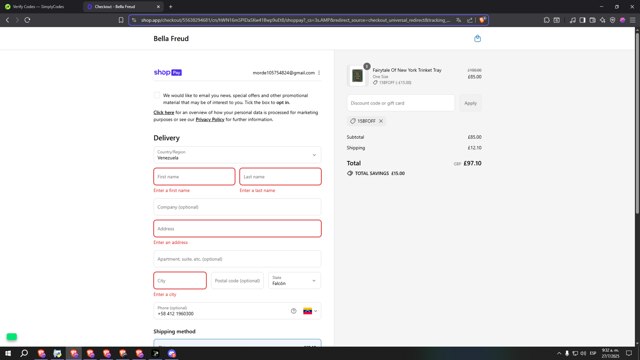Focus the Last name field
Image resolution: width=640 pixels, height=360 pixels.
point(280,177)
